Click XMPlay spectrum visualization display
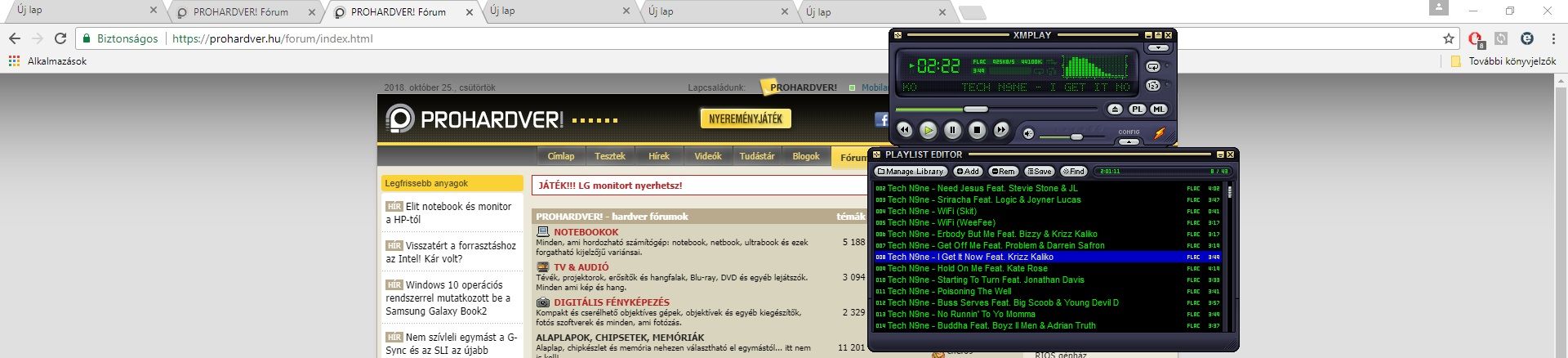 (x=1096, y=65)
